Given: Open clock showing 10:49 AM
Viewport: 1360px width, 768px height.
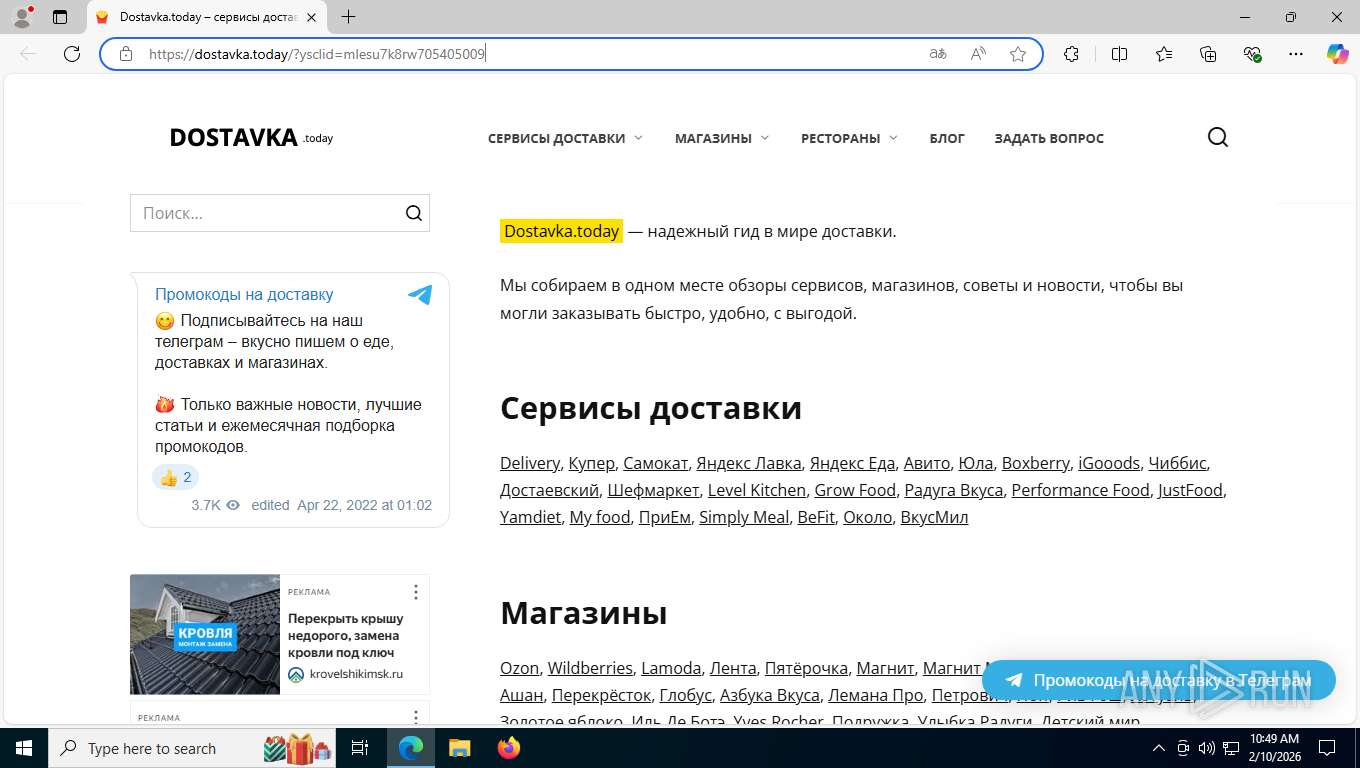Looking at the screenshot, I should 1273,748.
